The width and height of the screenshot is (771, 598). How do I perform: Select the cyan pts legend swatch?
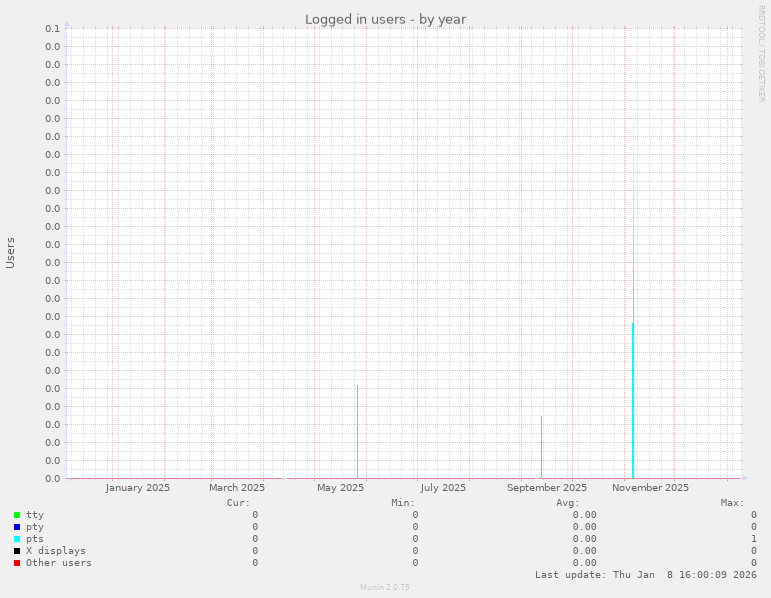[17, 539]
